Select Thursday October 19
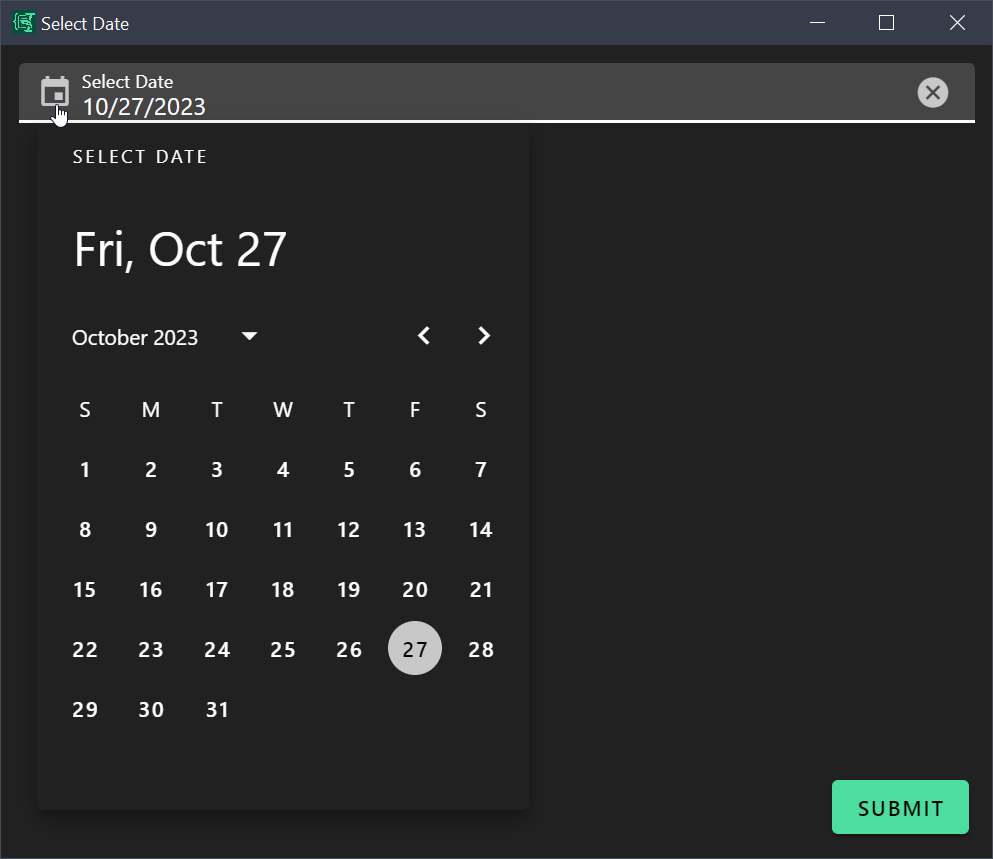Viewport: 993px width, 859px height. (x=349, y=590)
